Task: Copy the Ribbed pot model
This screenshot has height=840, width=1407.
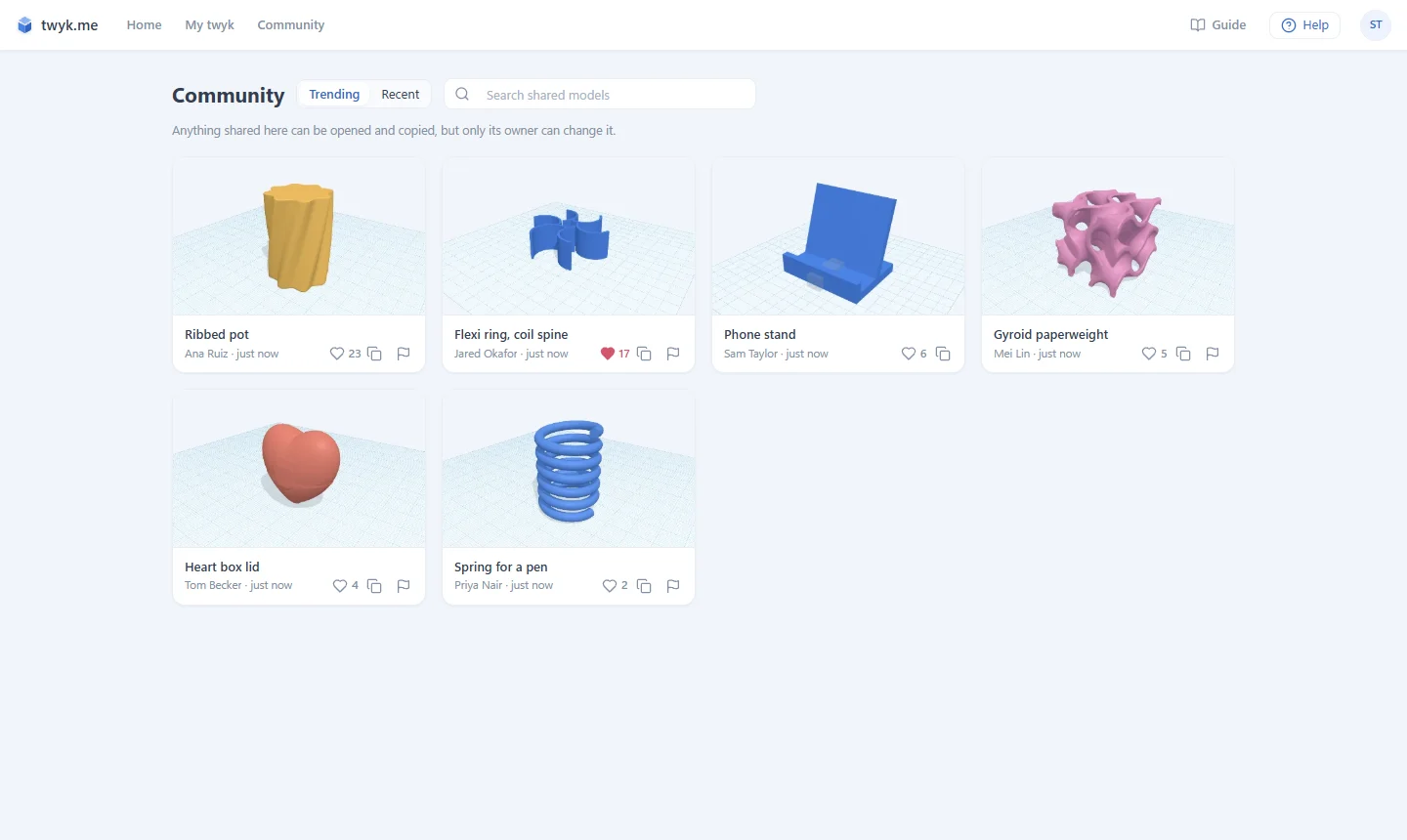Action: 374,354
